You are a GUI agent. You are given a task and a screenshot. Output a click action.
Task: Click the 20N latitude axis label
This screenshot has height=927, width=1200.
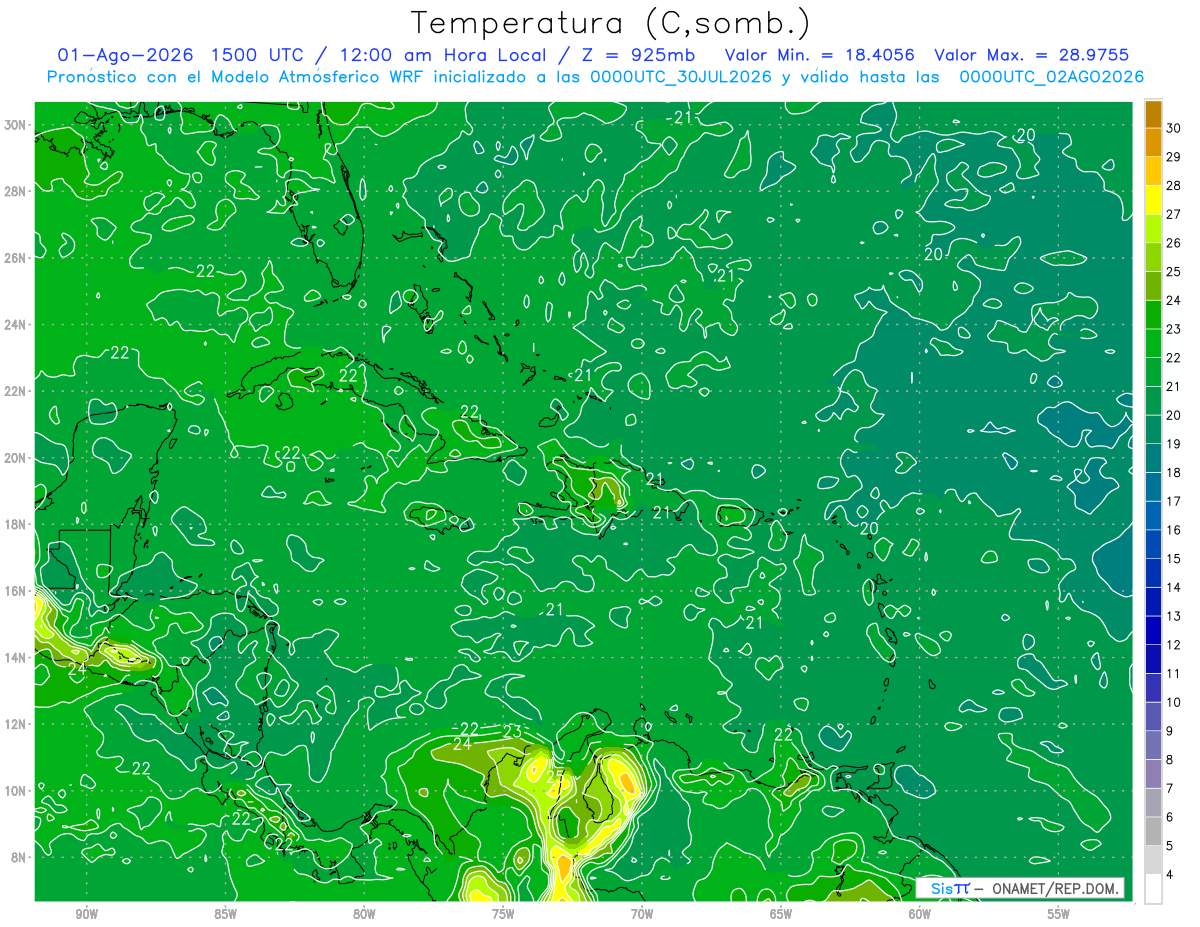(16, 458)
